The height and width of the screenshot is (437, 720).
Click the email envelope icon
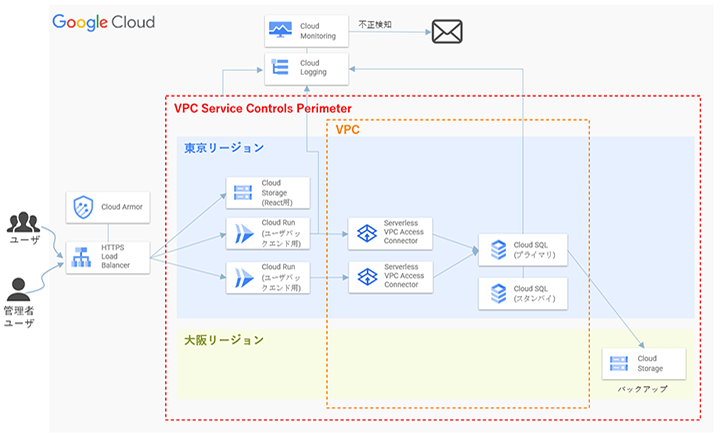(447, 32)
